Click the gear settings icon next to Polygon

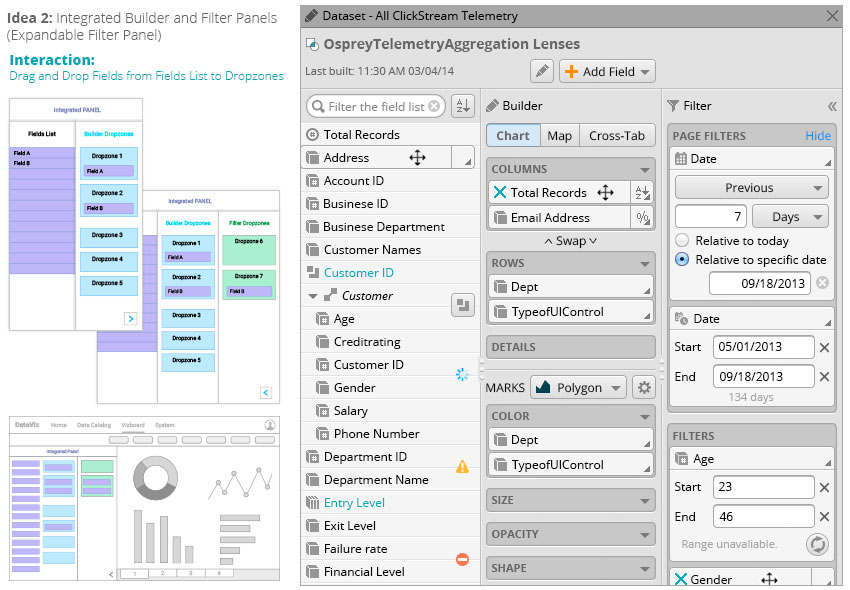tap(644, 387)
